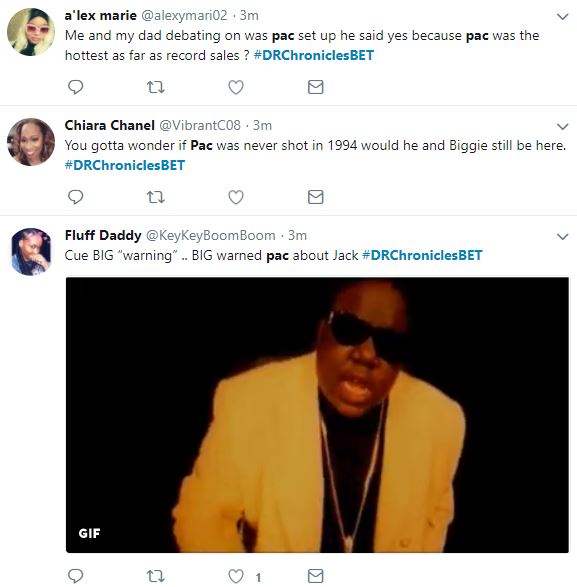Retweet a'lex marie's tweet
Screen dimensions: 577x587
155,87
